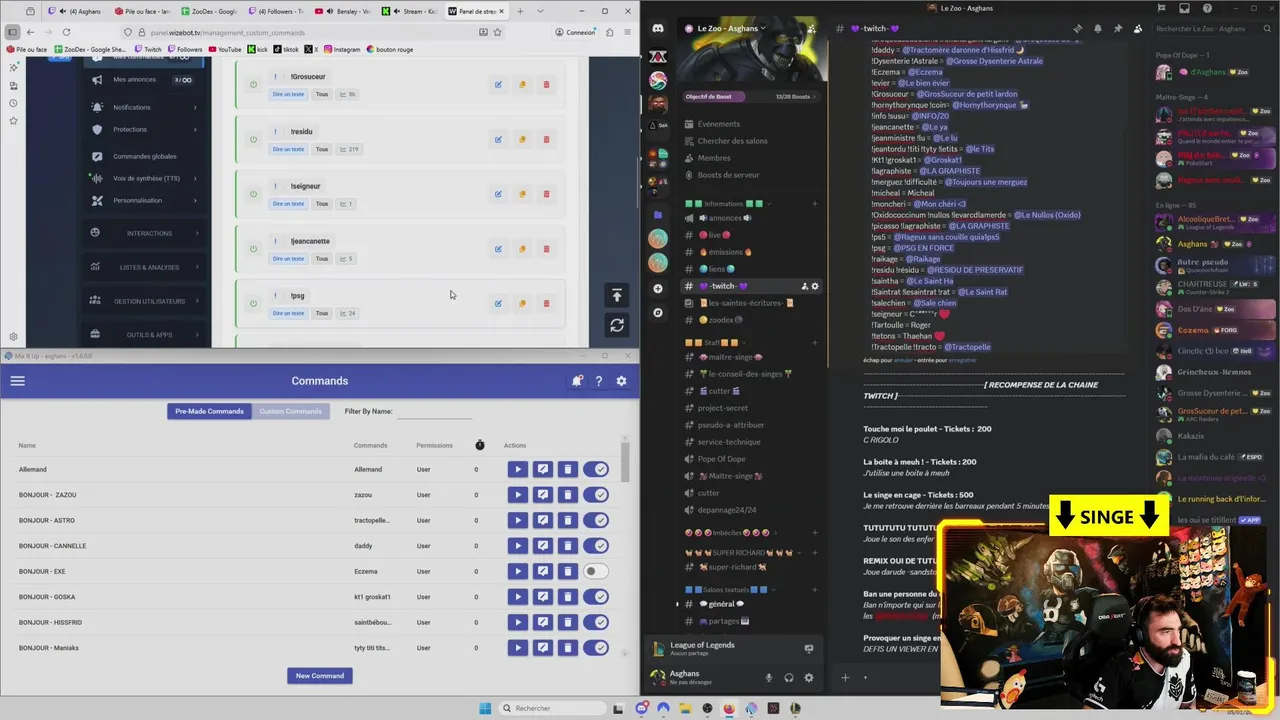Reload the browser page
1280x720 pixels.
coord(66,32)
